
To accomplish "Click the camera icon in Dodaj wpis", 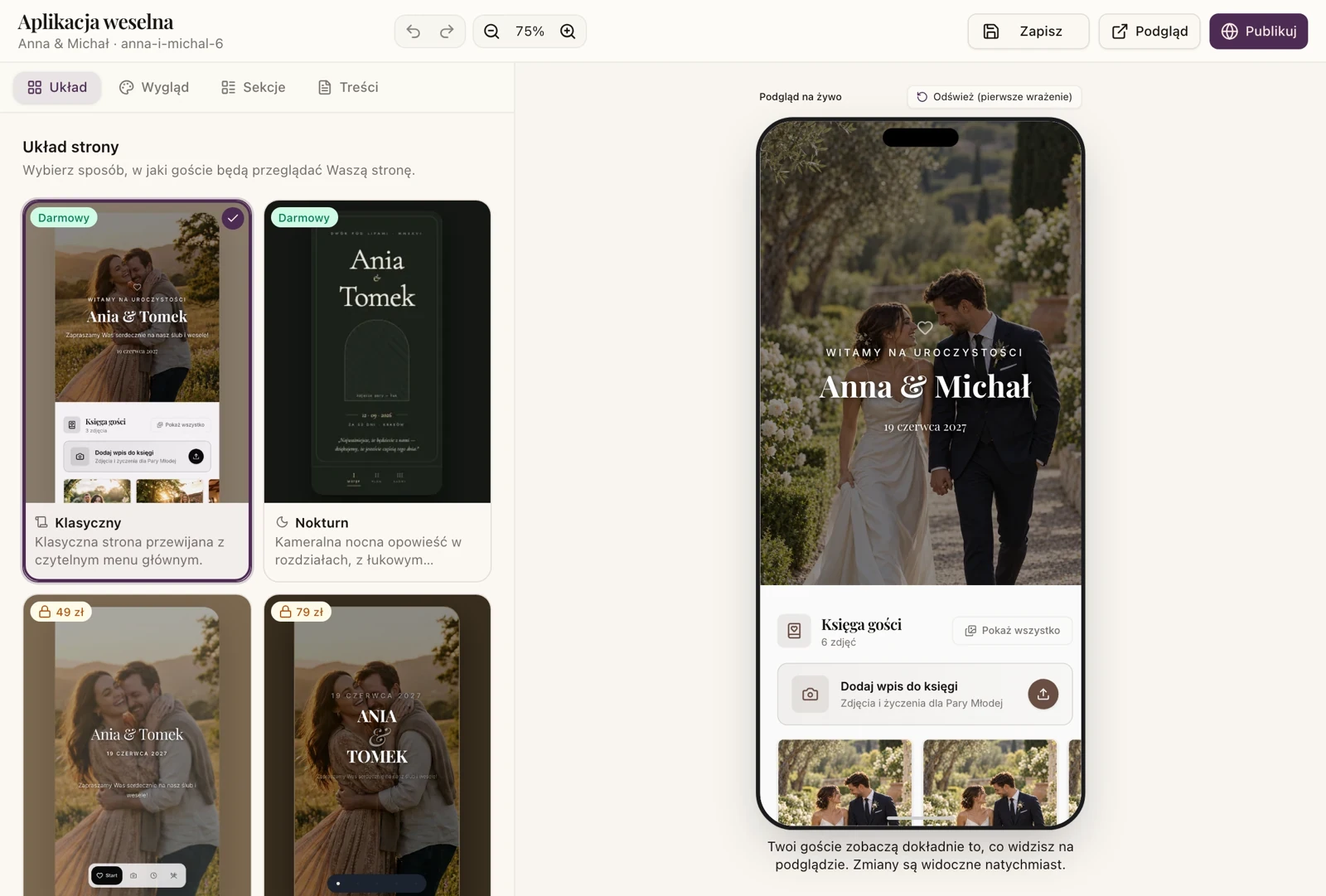I will pyautogui.click(x=810, y=695).
